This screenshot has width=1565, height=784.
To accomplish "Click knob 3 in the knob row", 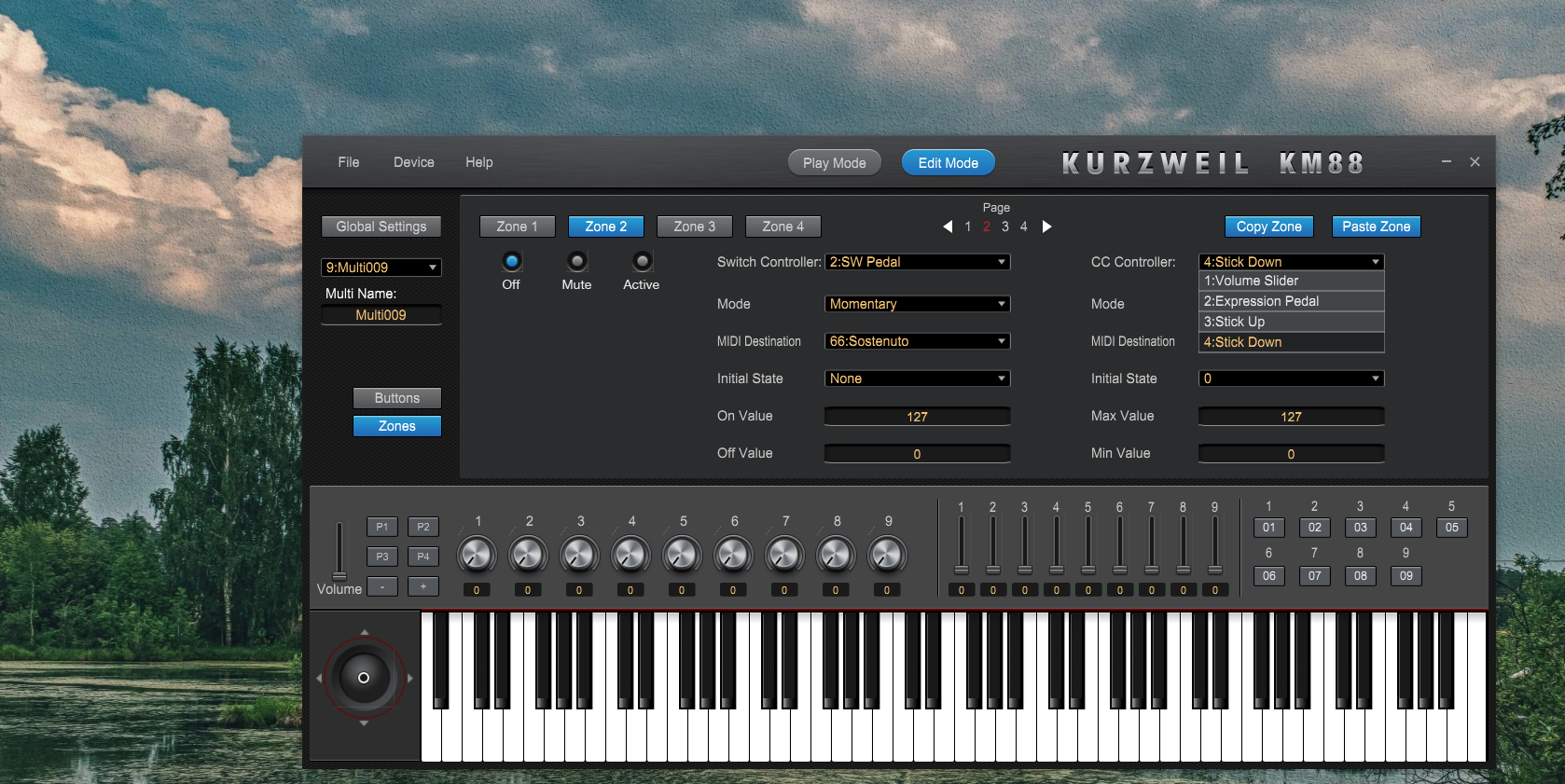I will 579,555.
